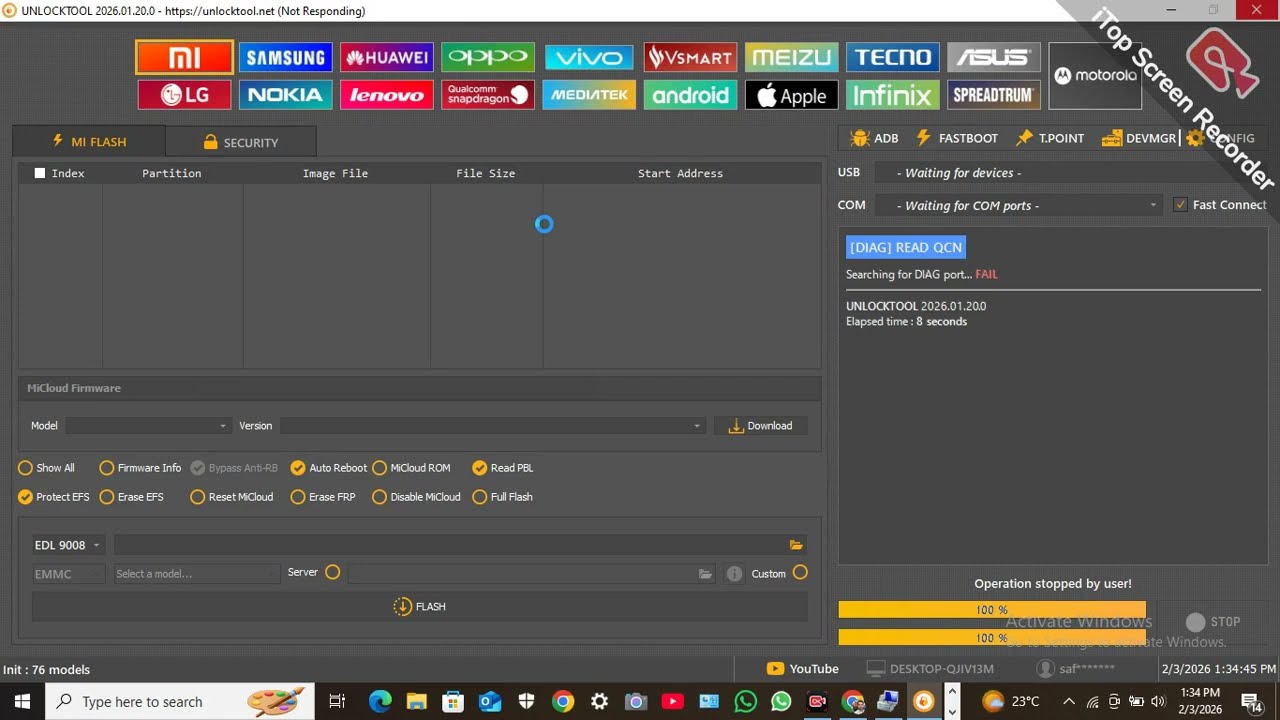
Task: Open server file folder icon
Action: tap(705, 573)
